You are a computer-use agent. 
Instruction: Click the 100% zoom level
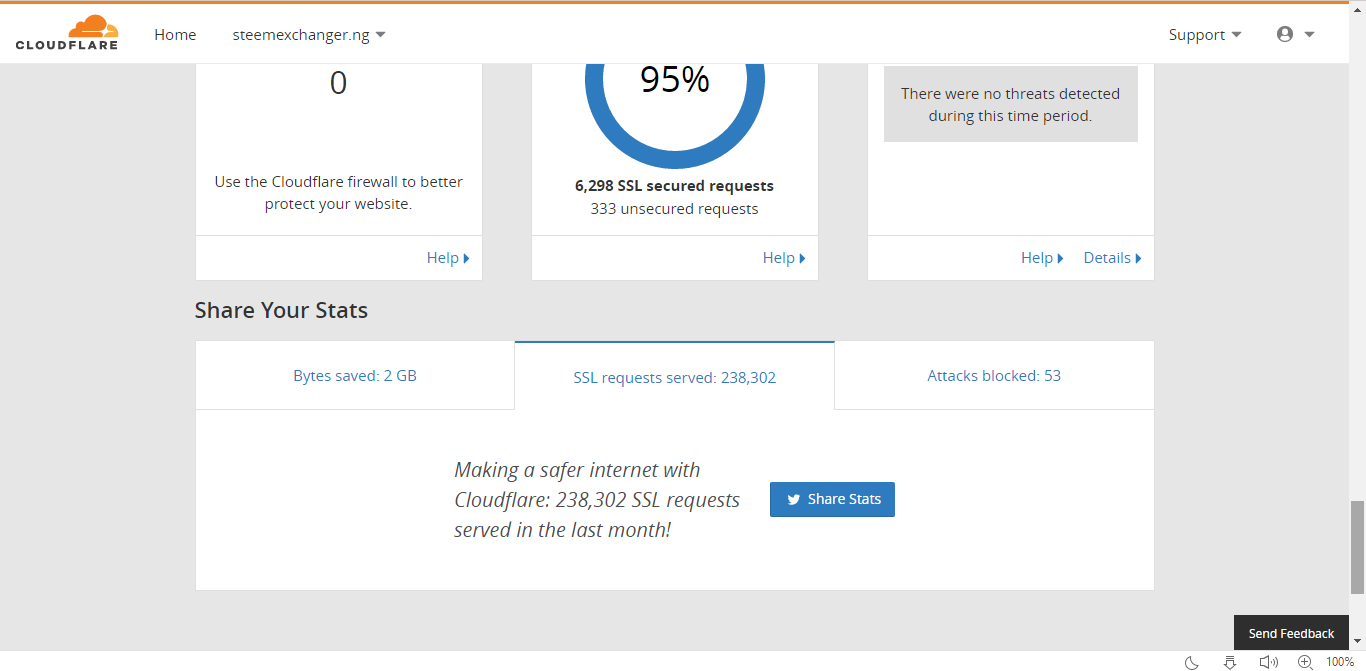tap(1340, 662)
